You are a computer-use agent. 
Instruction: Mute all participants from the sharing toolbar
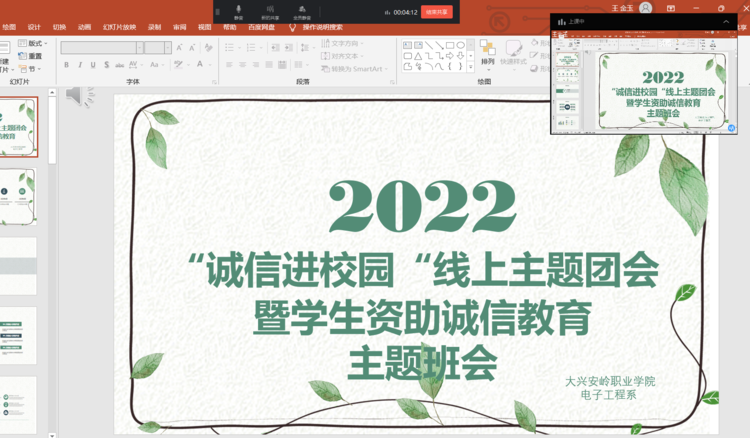[302, 12]
